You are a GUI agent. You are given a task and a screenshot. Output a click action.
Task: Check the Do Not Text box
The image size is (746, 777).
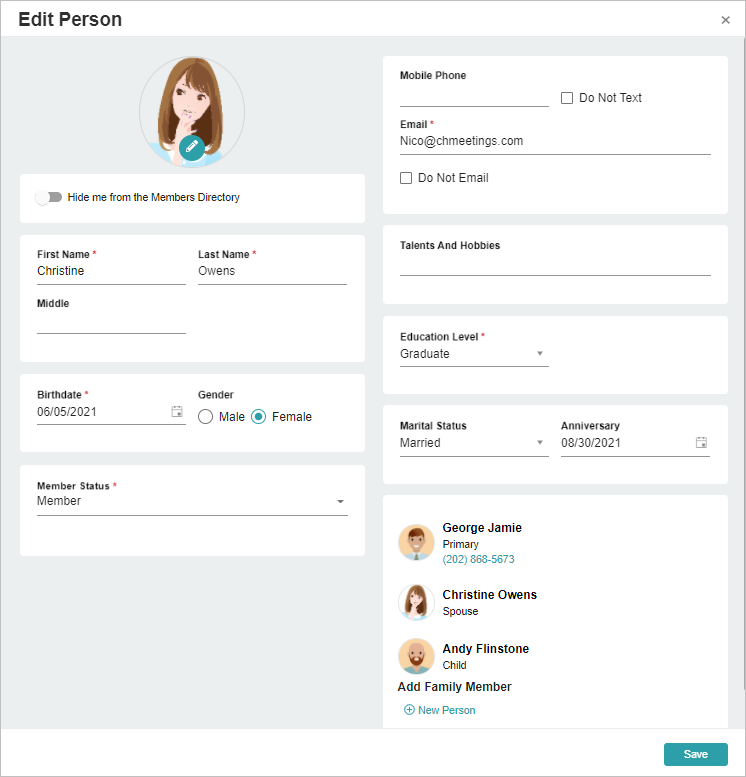click(x=567, y=98)
